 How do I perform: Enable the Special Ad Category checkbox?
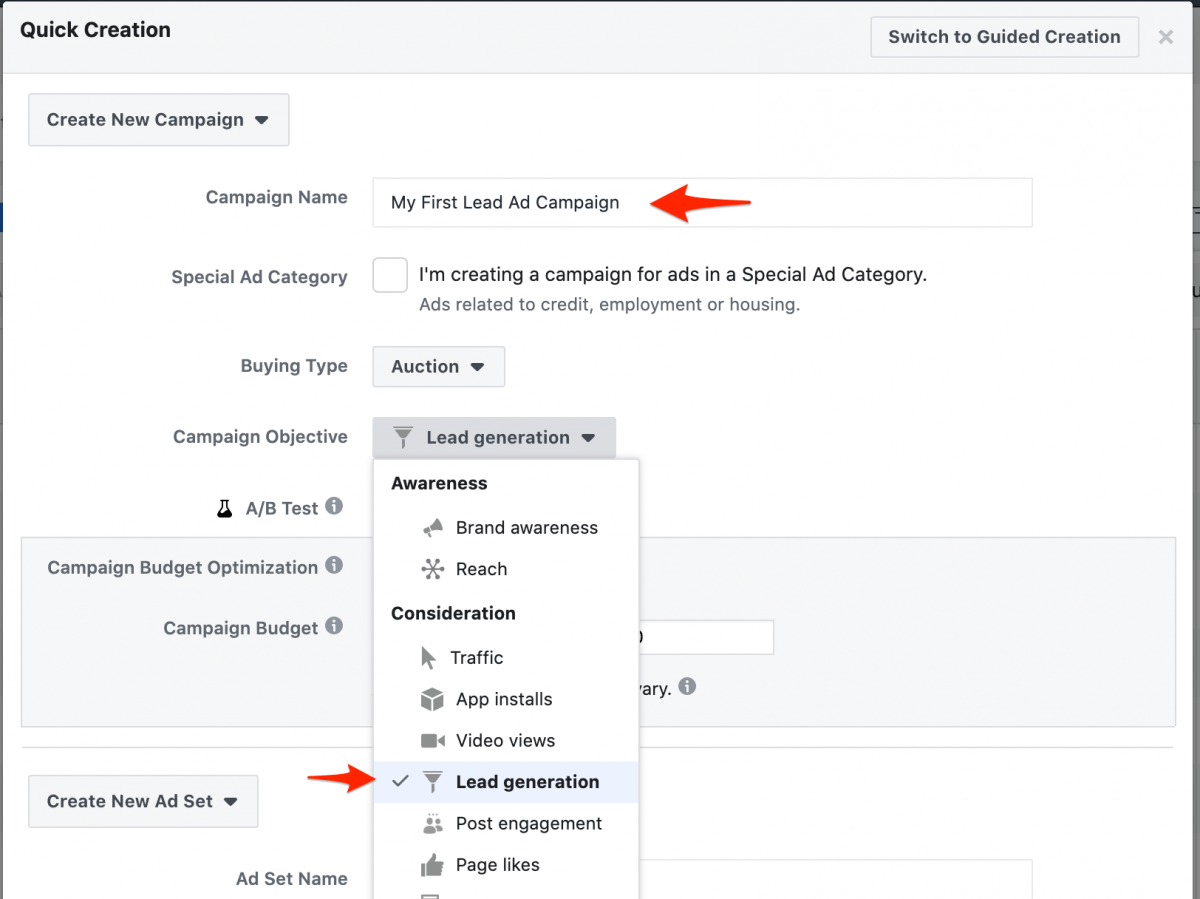point(390,275)
